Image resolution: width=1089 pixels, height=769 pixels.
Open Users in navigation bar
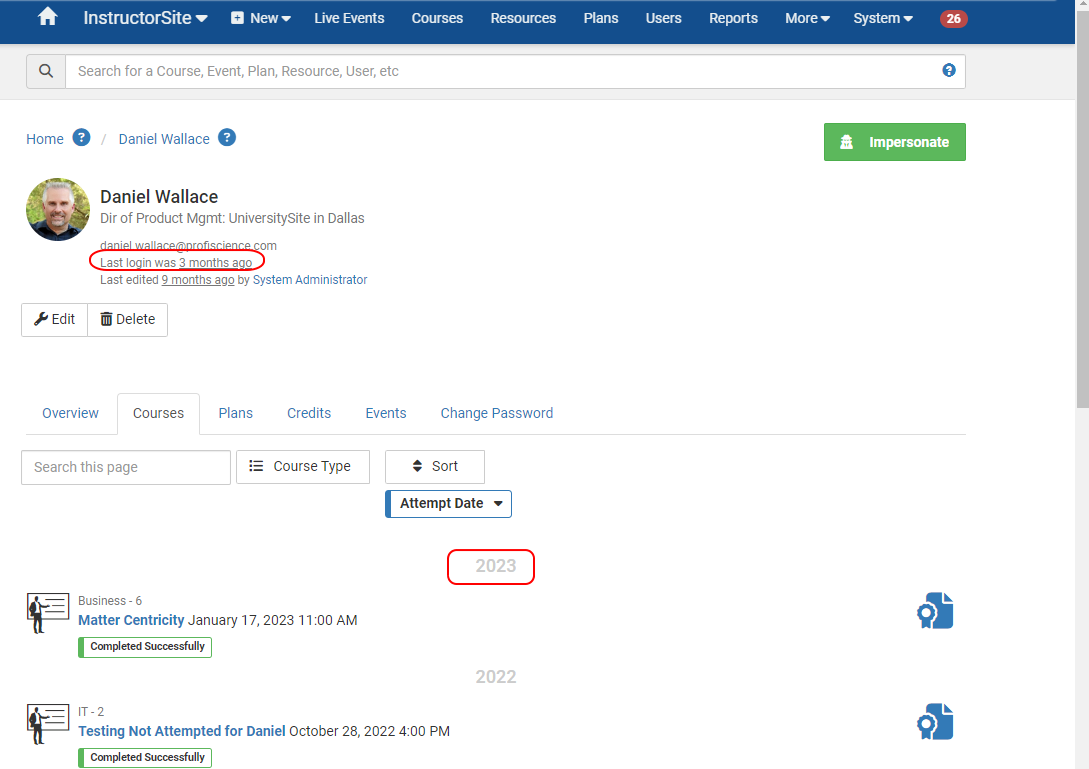pos(663,18)
